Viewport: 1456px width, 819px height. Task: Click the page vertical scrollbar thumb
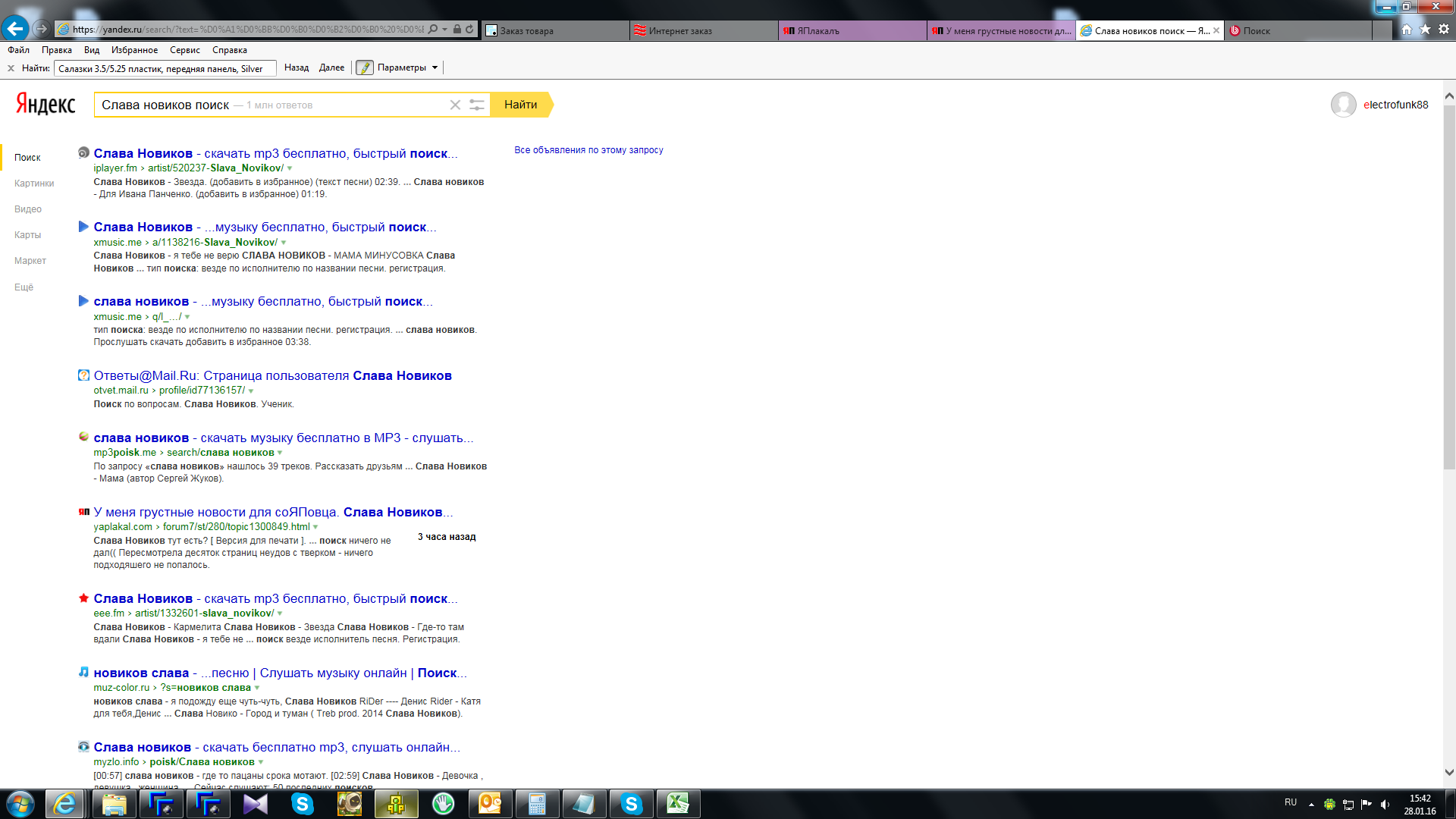point(1449,288)
